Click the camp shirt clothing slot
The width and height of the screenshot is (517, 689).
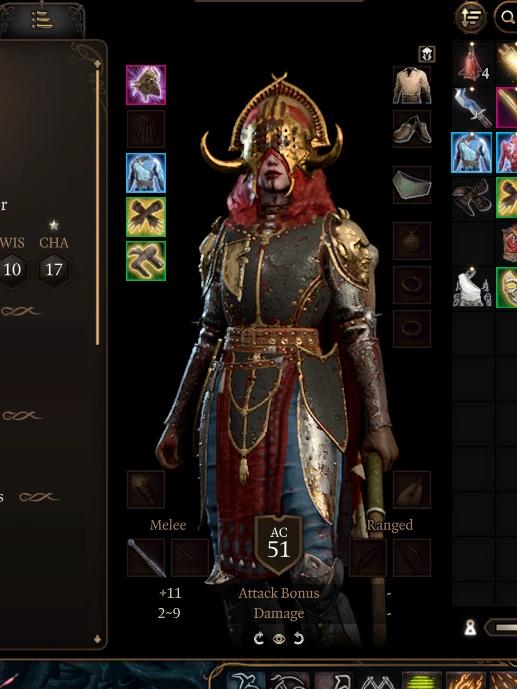point(412,85)
